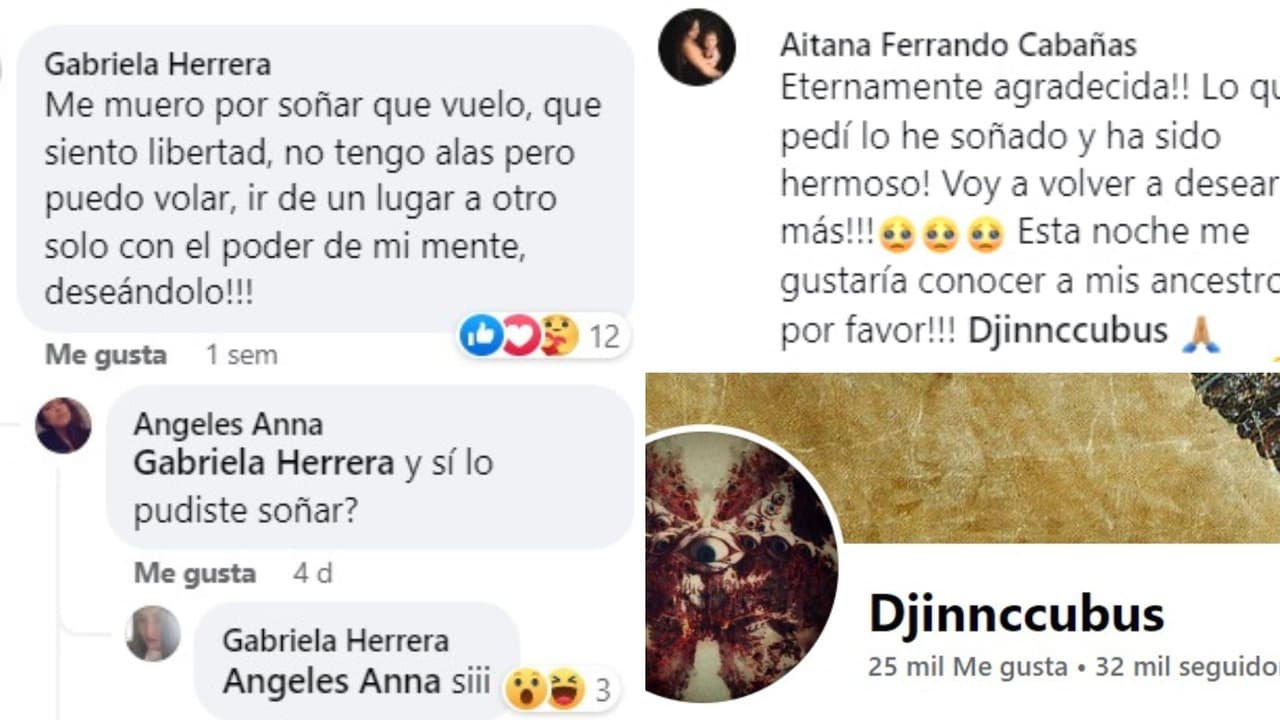Open Angeles Anna's profile picture
1280x720 pixels.
tap(63, 425)
